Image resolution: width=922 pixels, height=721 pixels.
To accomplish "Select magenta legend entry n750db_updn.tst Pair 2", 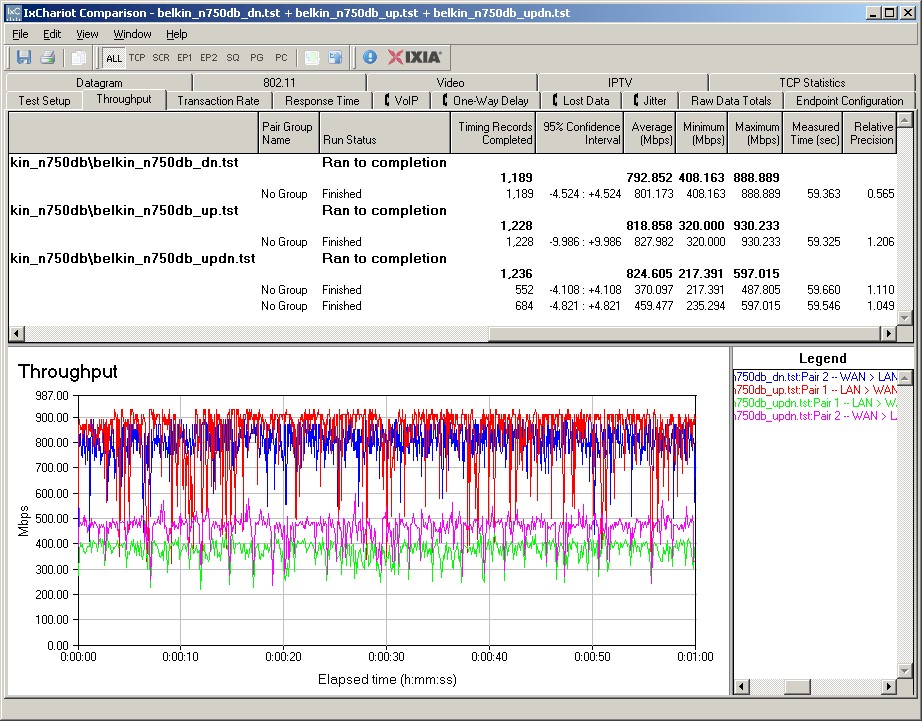I will coord(816,416).
